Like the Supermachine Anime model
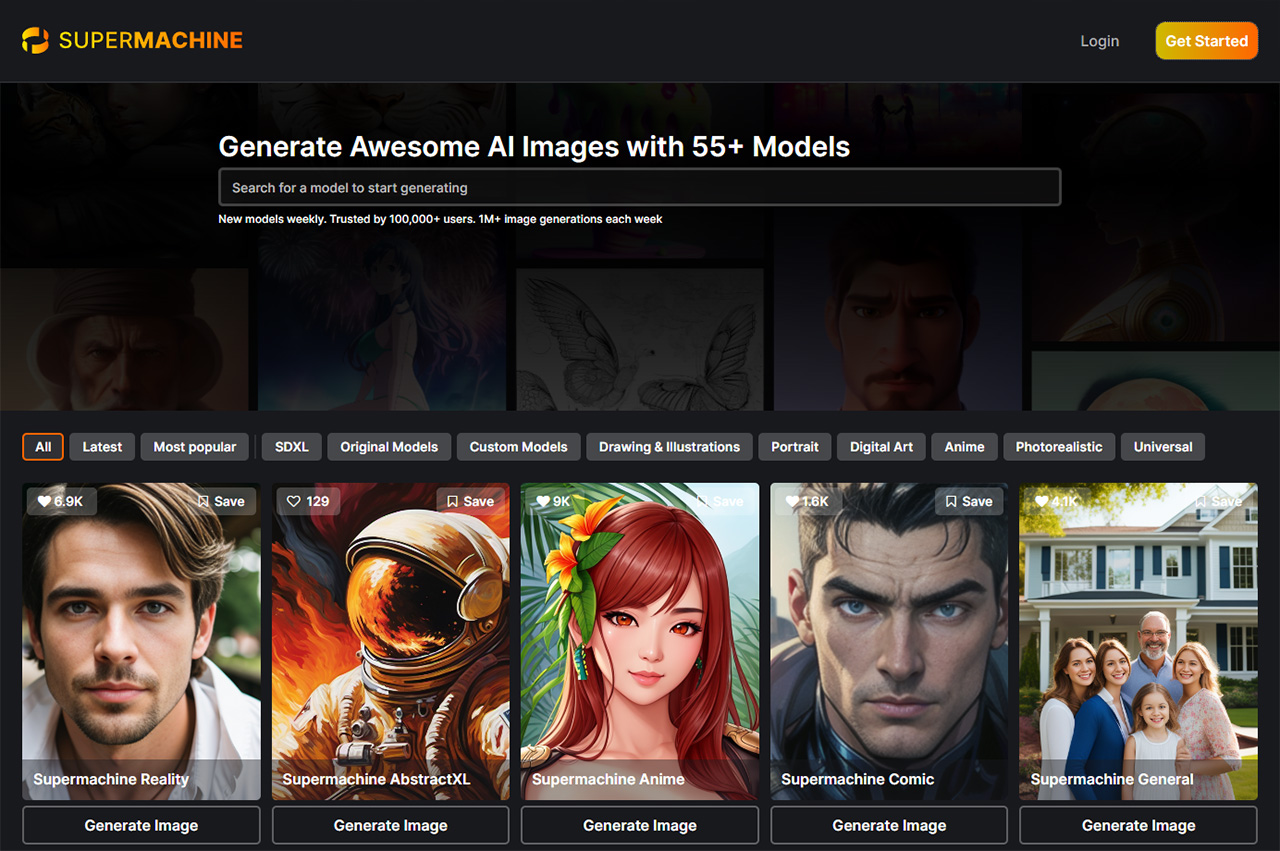 click(x=543, y=501)
